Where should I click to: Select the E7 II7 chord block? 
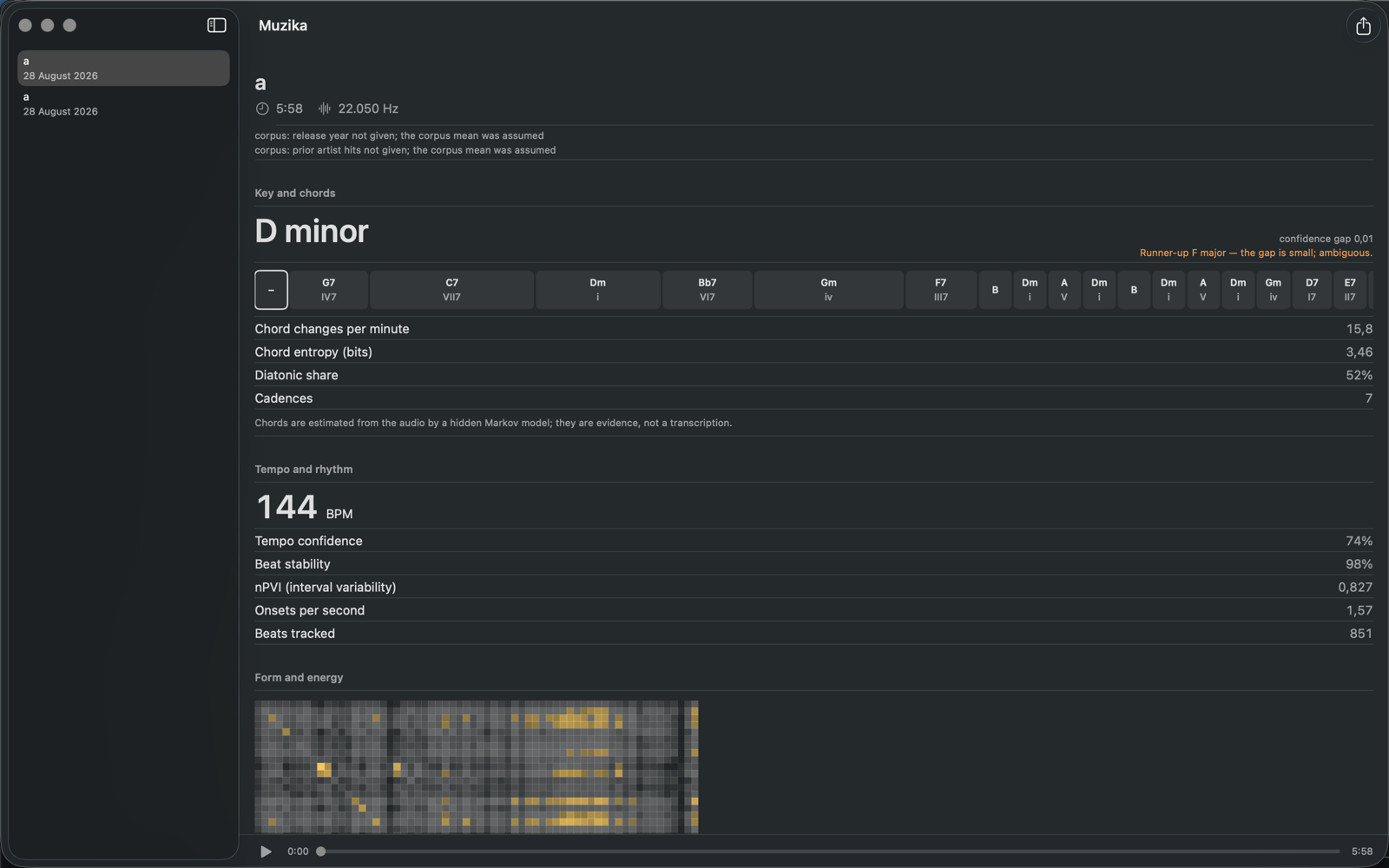[1350, 290]
